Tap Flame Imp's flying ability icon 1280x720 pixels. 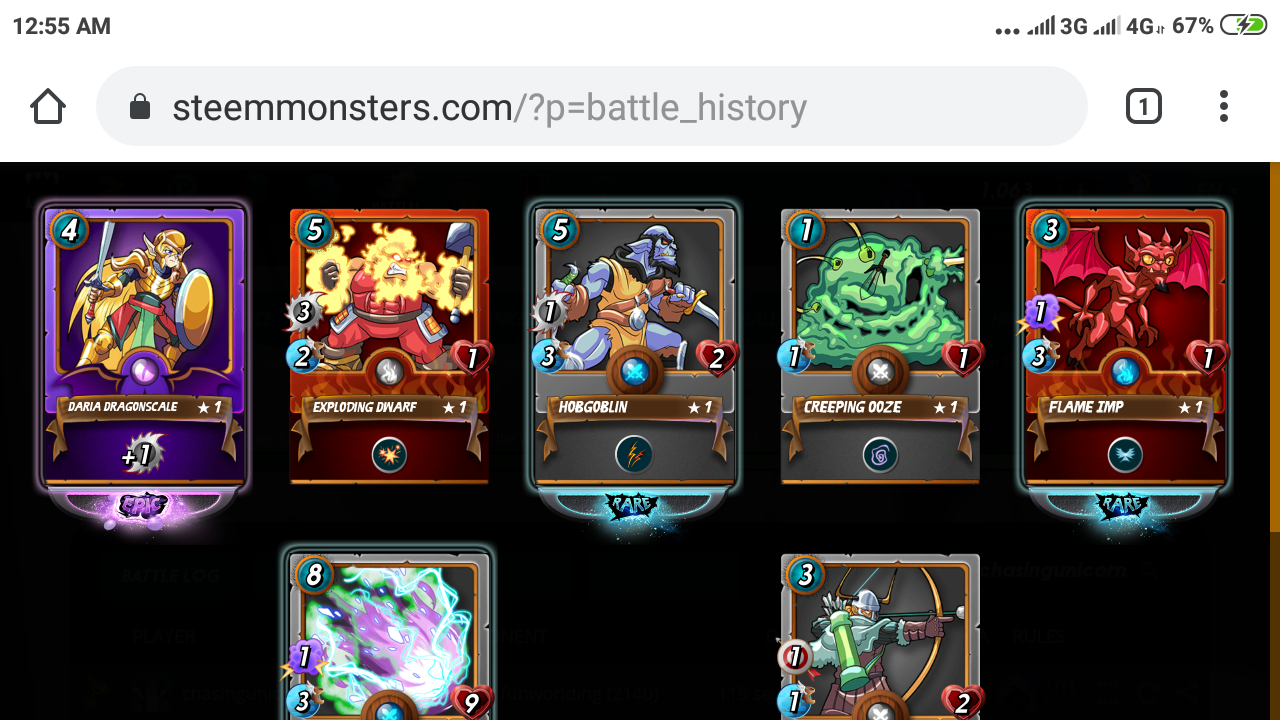point(1125,455)
